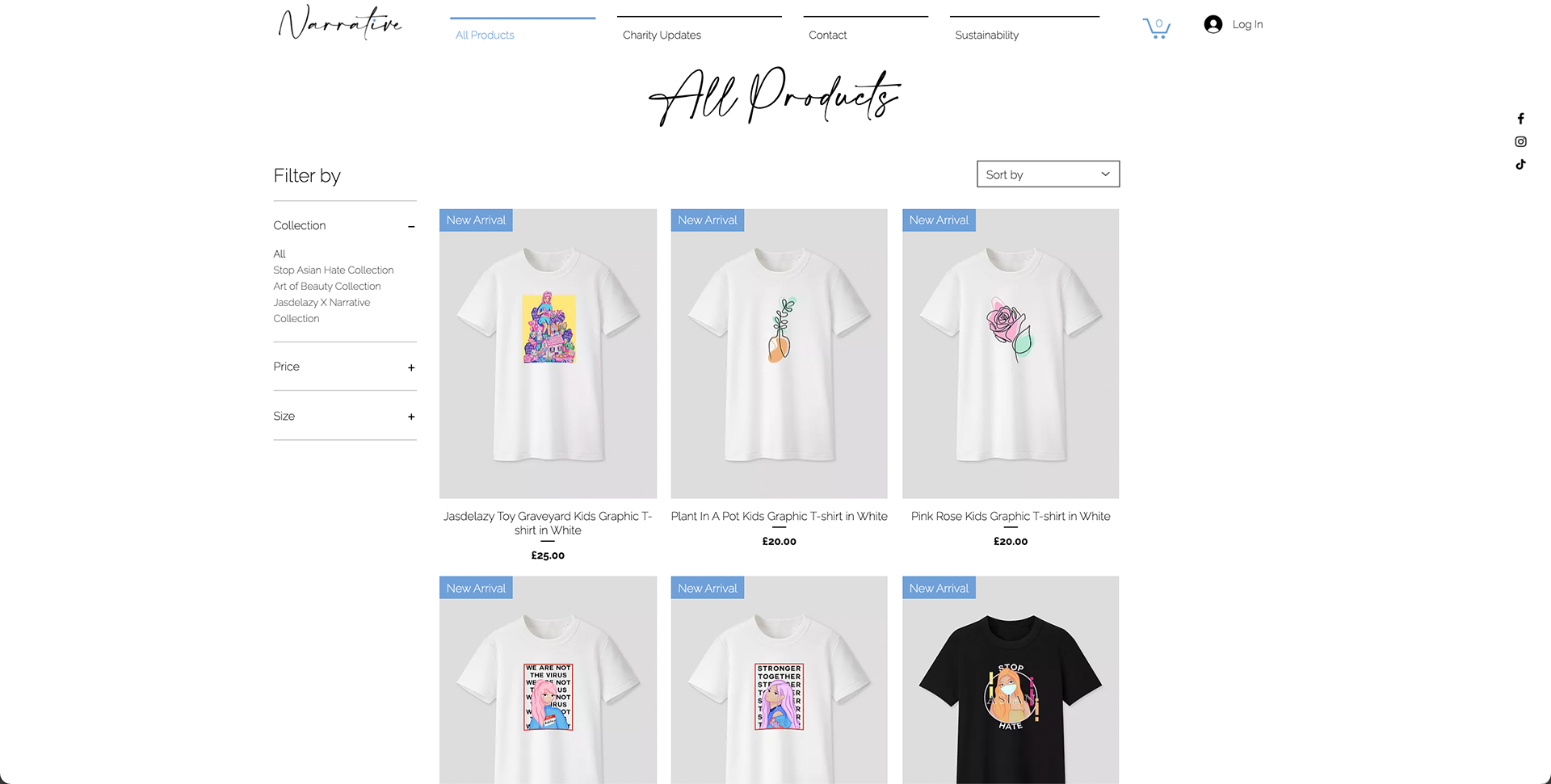Click the Log In text link
Screen dimensions: 1551x784
tap(1247, 24)
